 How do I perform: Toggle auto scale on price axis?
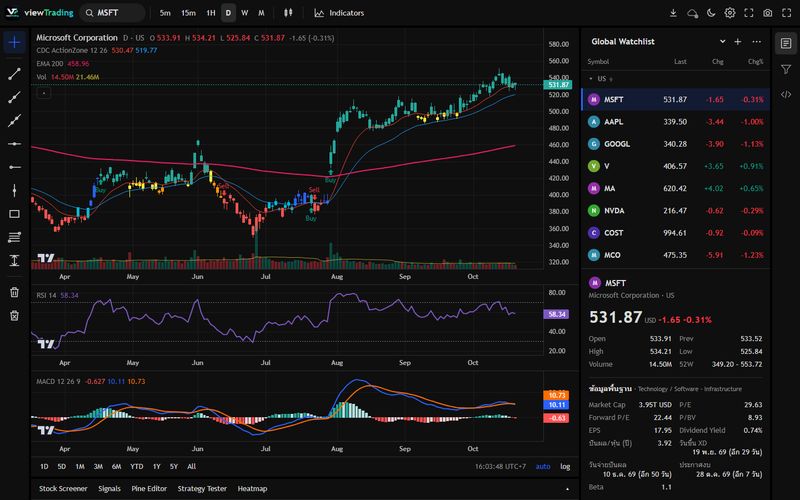[543, 466]
